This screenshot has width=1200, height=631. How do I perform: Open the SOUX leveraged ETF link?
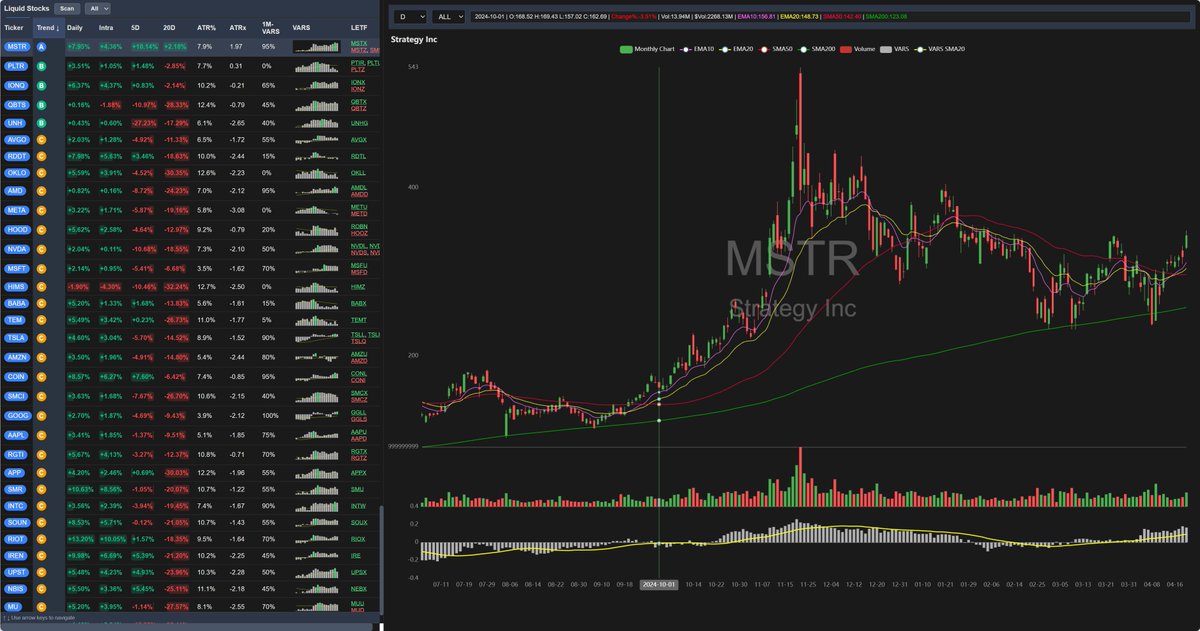[359, 523]
